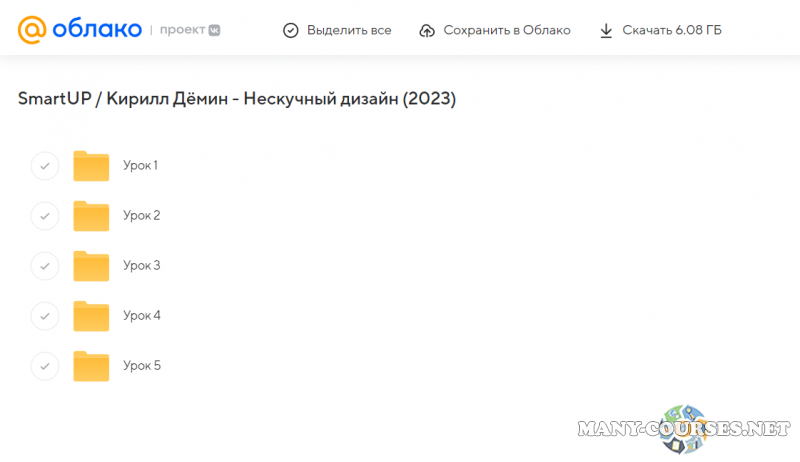
Task: Click the cloud upload icon
Action: coord(427,30)
